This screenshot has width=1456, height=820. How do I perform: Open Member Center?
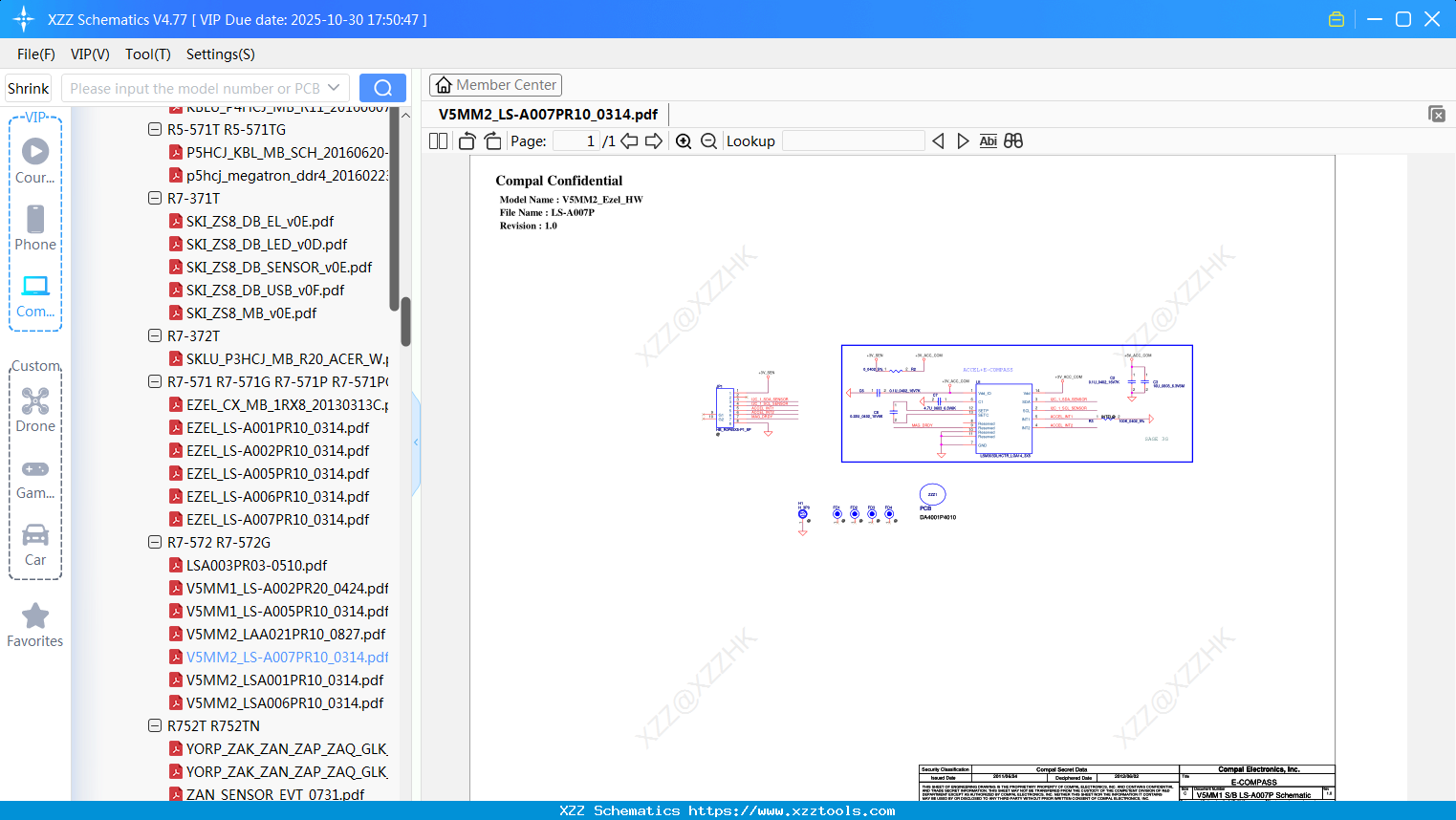point(495,85)
